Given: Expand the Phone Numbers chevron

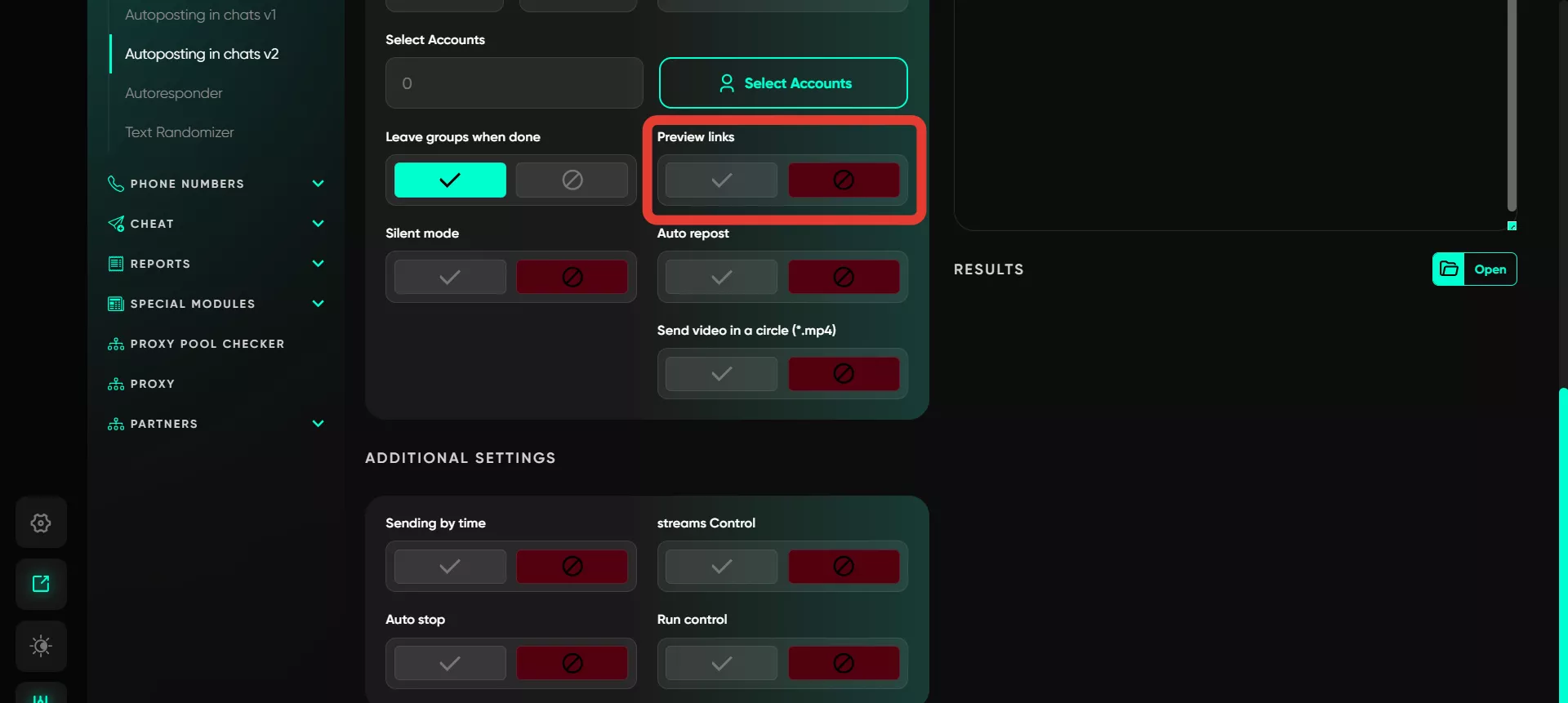Looking at the screenshot, I should pyautogui.click(x=318, y=184).
